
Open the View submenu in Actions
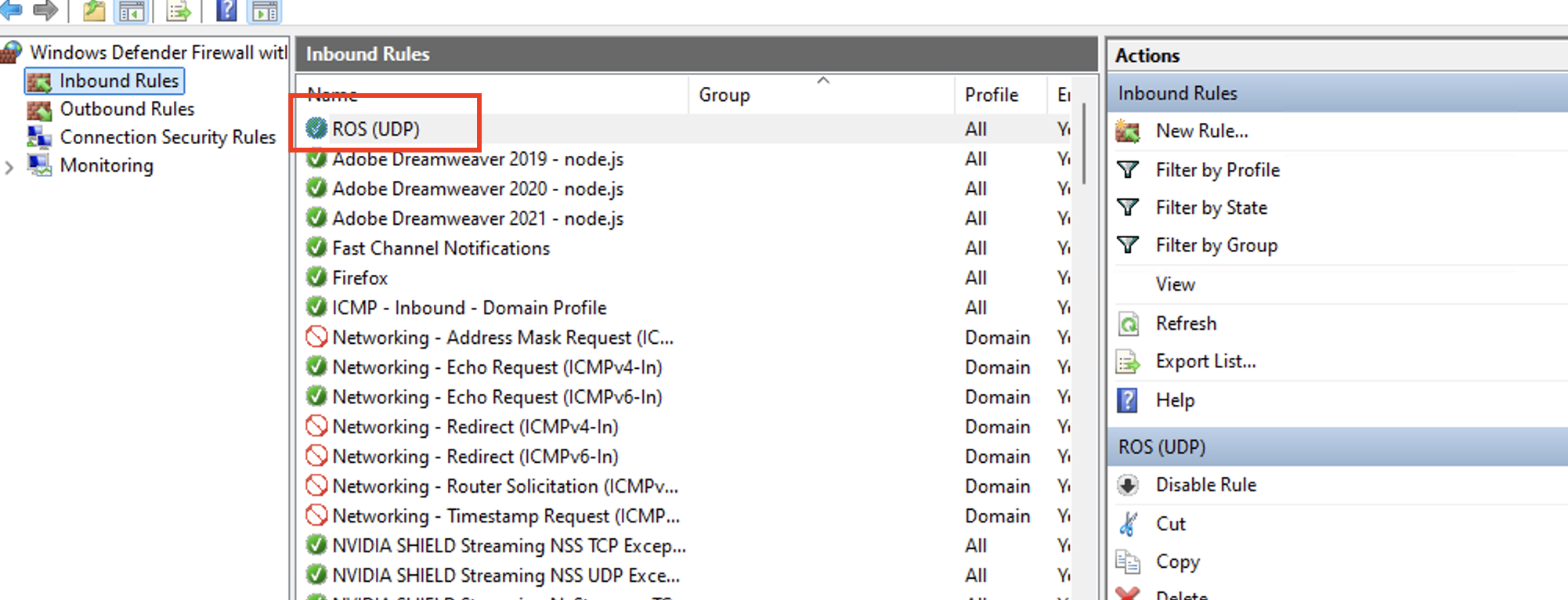1175,284
